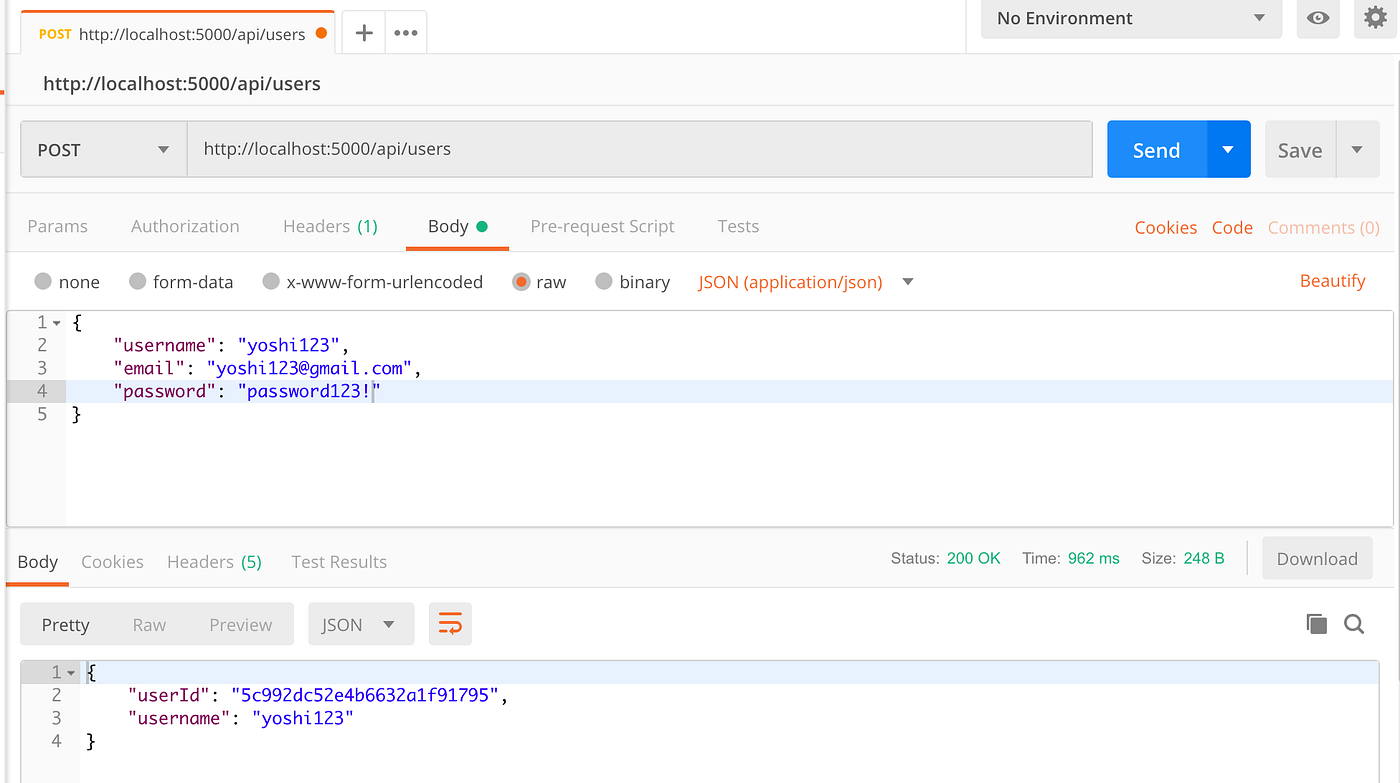Send the POST request
Viewport: 1400px width, 783px height.
(x=1155, y=149)
